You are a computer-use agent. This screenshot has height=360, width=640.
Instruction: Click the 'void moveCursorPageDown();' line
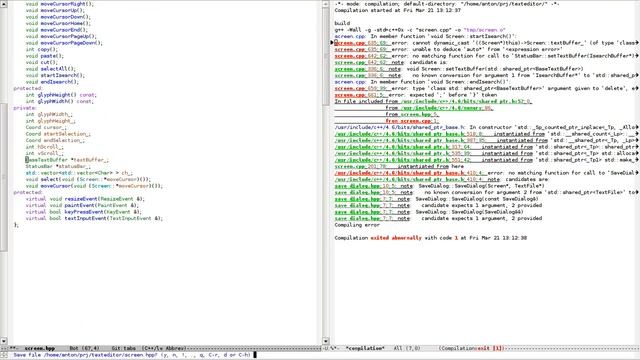[x=64, y=43]
